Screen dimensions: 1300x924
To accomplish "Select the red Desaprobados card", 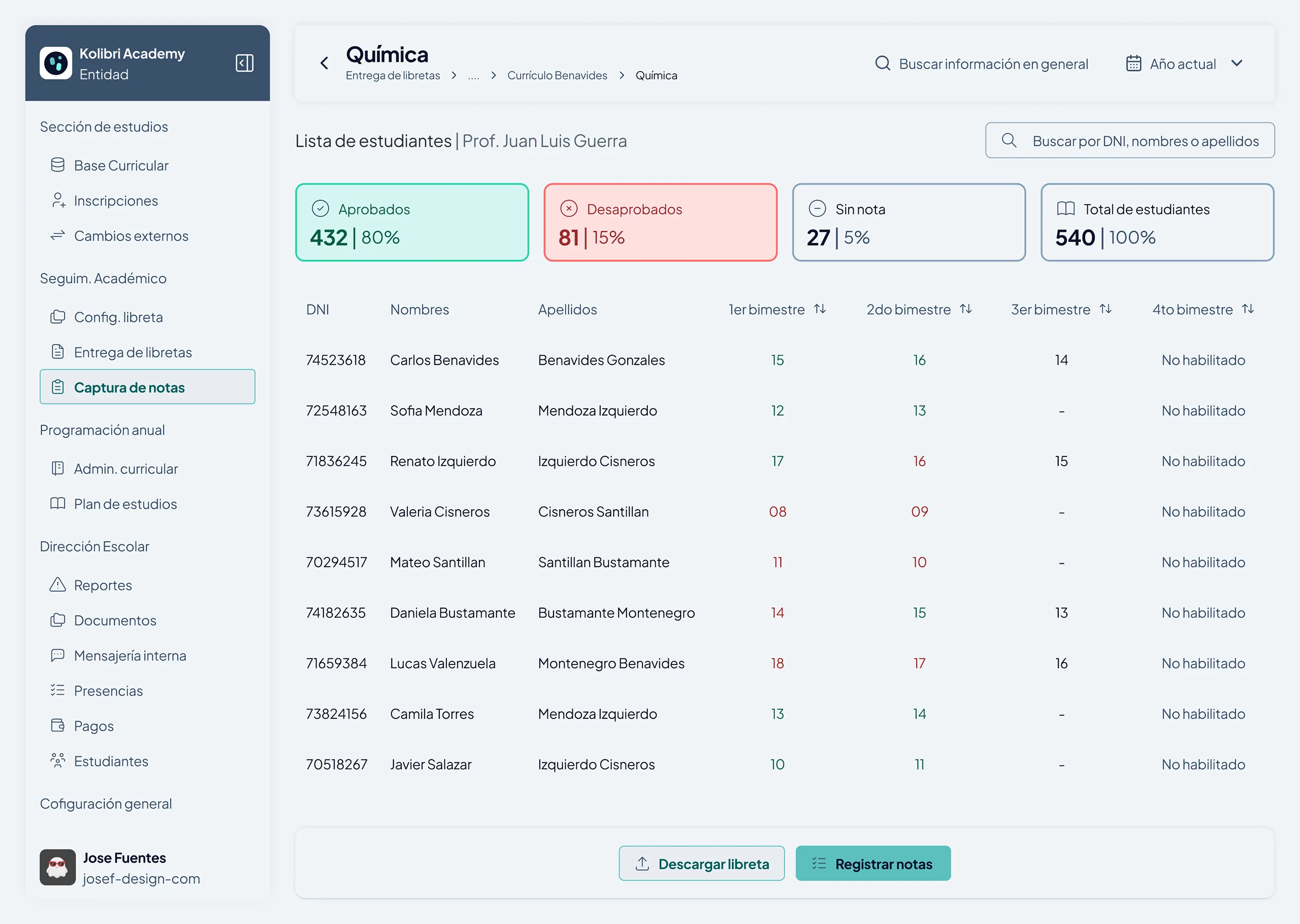I will pyautogui.click(x=661, y=222).
